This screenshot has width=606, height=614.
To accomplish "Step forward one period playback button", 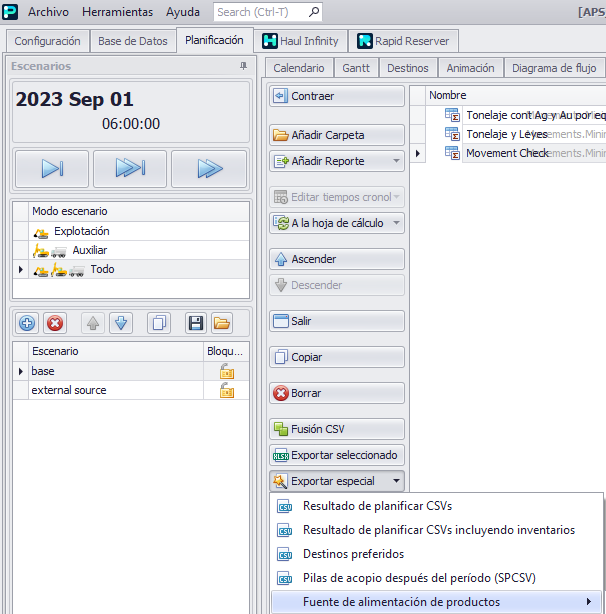I will coord(52,169).
